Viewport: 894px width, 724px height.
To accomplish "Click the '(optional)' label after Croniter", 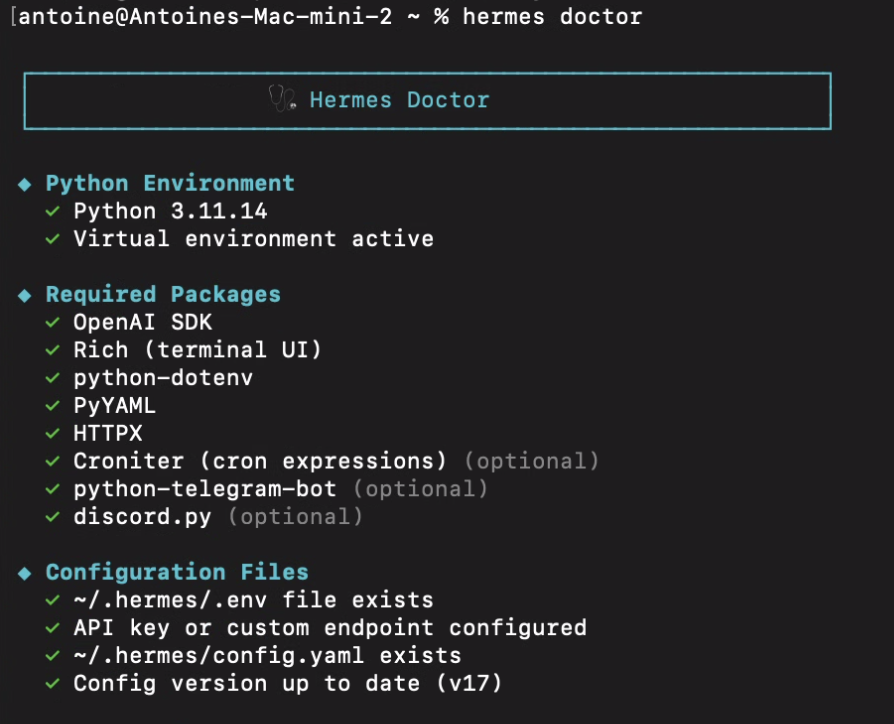I will coord(531,461).
